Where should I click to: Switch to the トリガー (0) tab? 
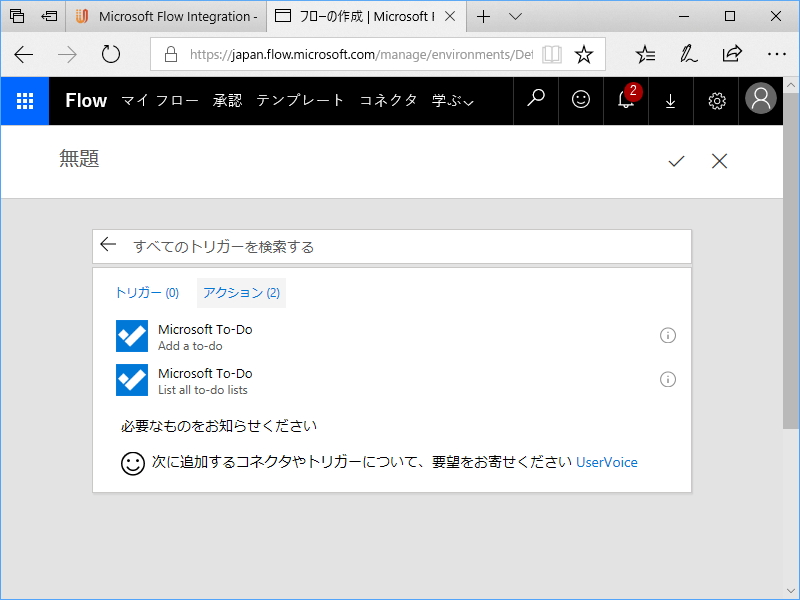point(146,292)
